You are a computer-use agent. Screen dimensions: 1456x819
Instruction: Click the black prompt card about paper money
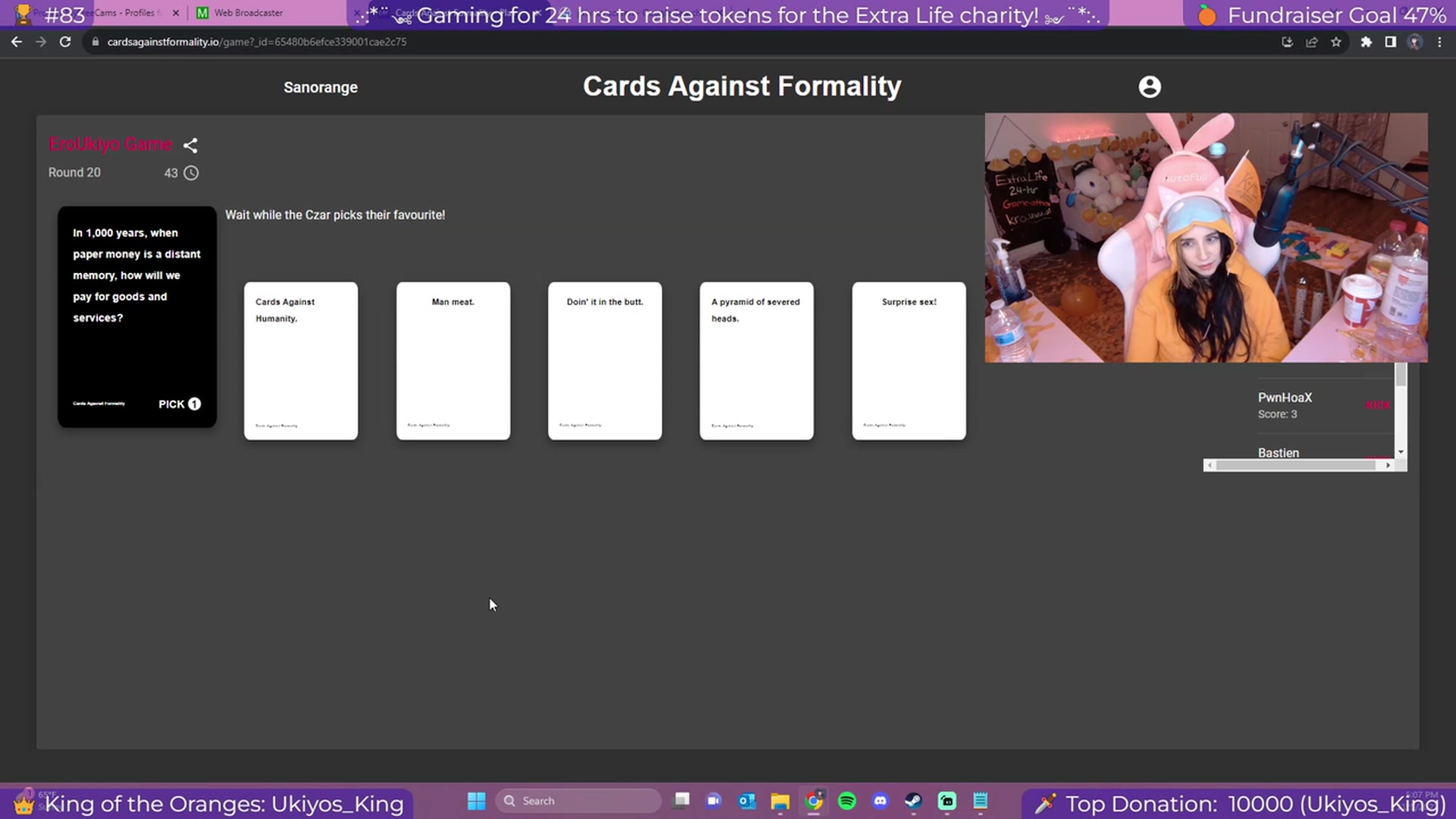(x=137, y=317)
